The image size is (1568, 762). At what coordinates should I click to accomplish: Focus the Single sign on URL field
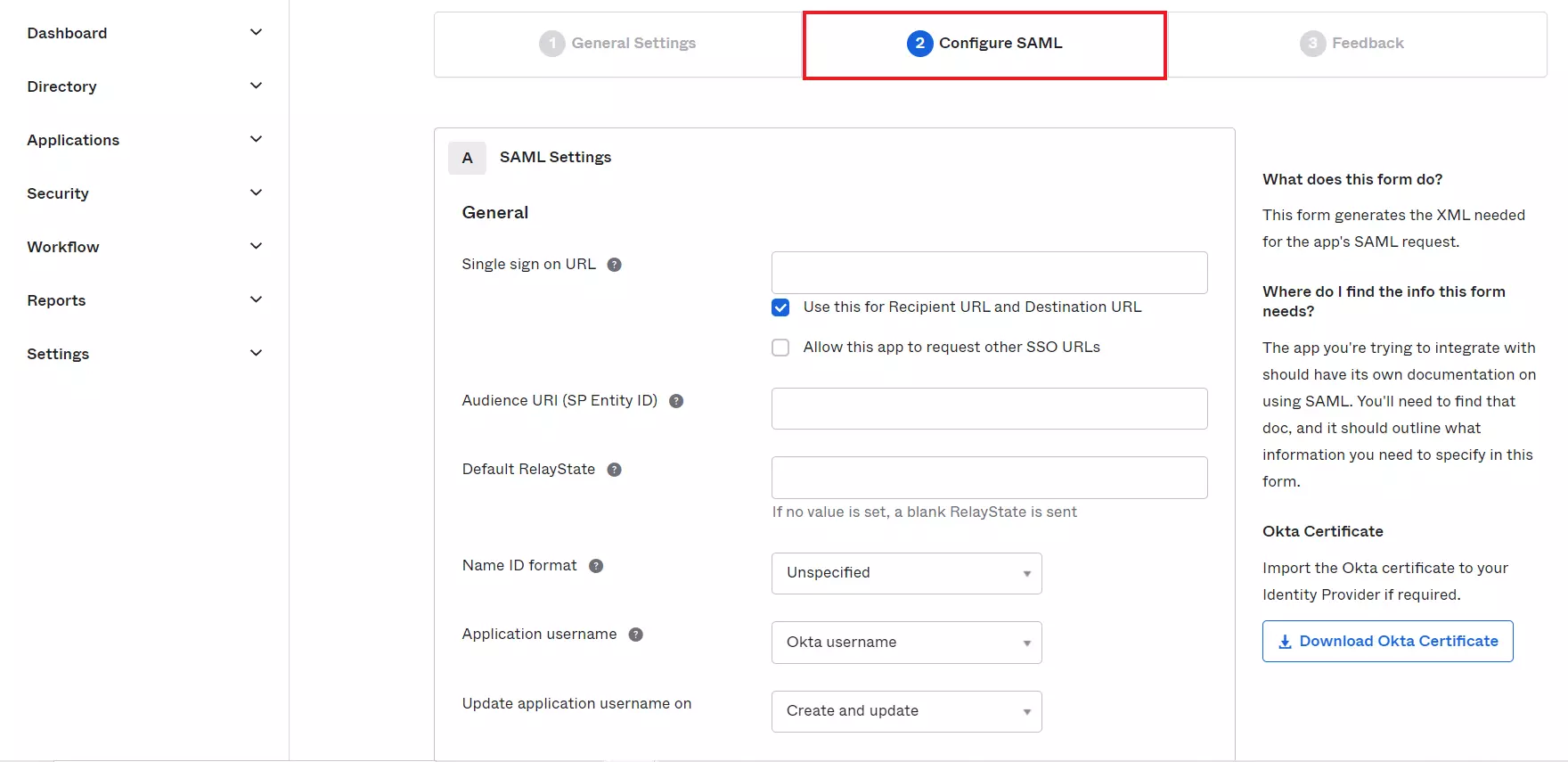click(989, 273)
